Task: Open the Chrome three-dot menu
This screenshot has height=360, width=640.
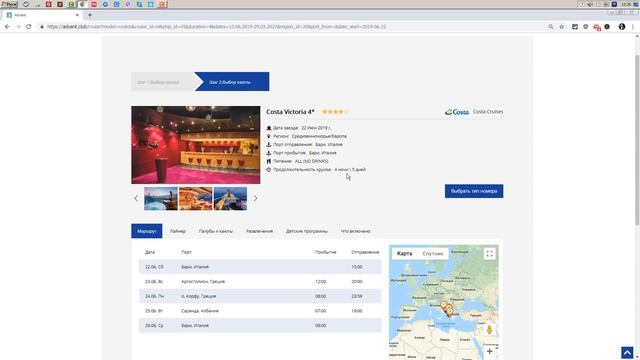Action: point(633,27)
